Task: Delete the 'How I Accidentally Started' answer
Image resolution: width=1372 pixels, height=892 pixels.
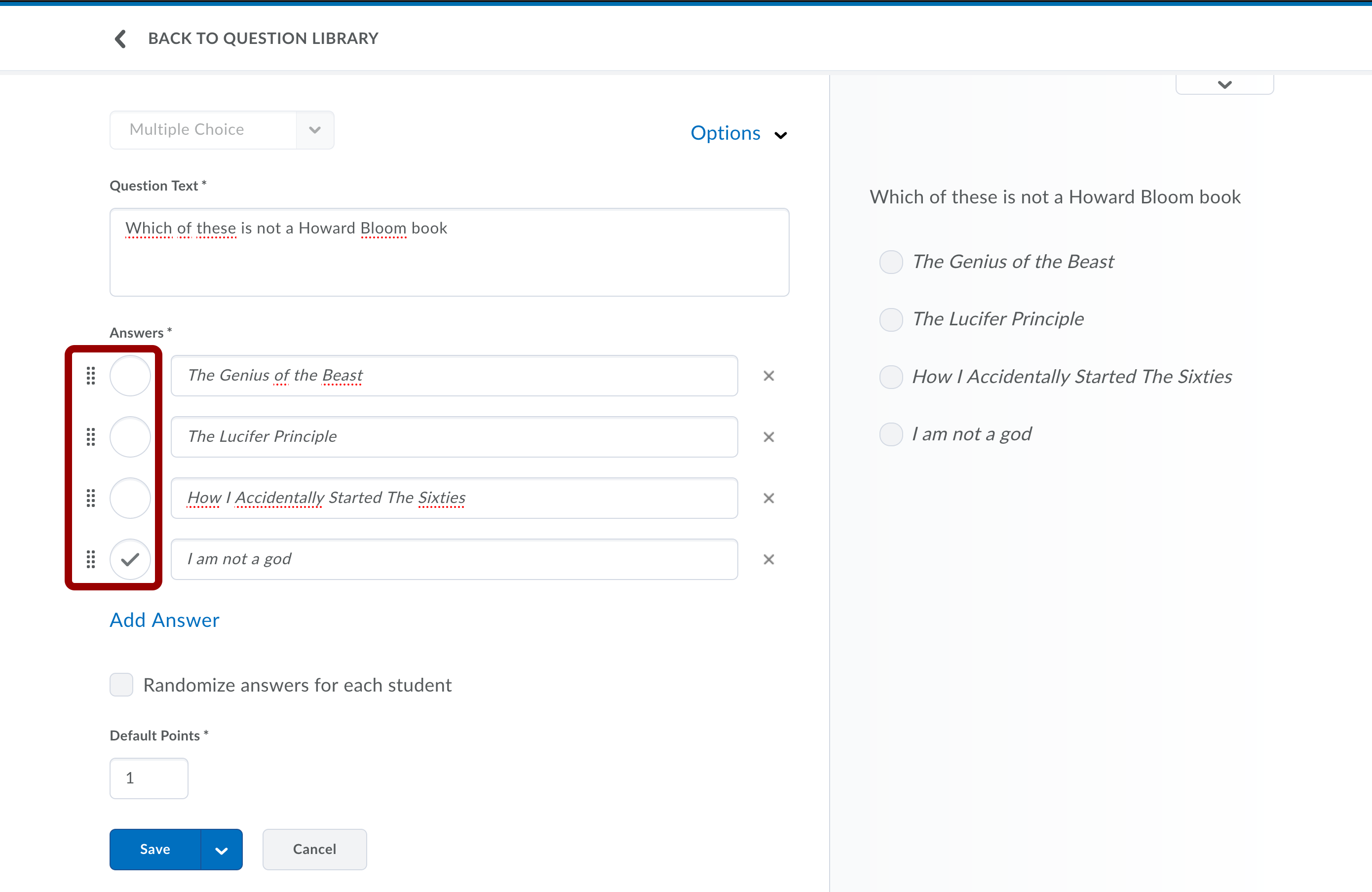Action: click(x=768, y=498)
